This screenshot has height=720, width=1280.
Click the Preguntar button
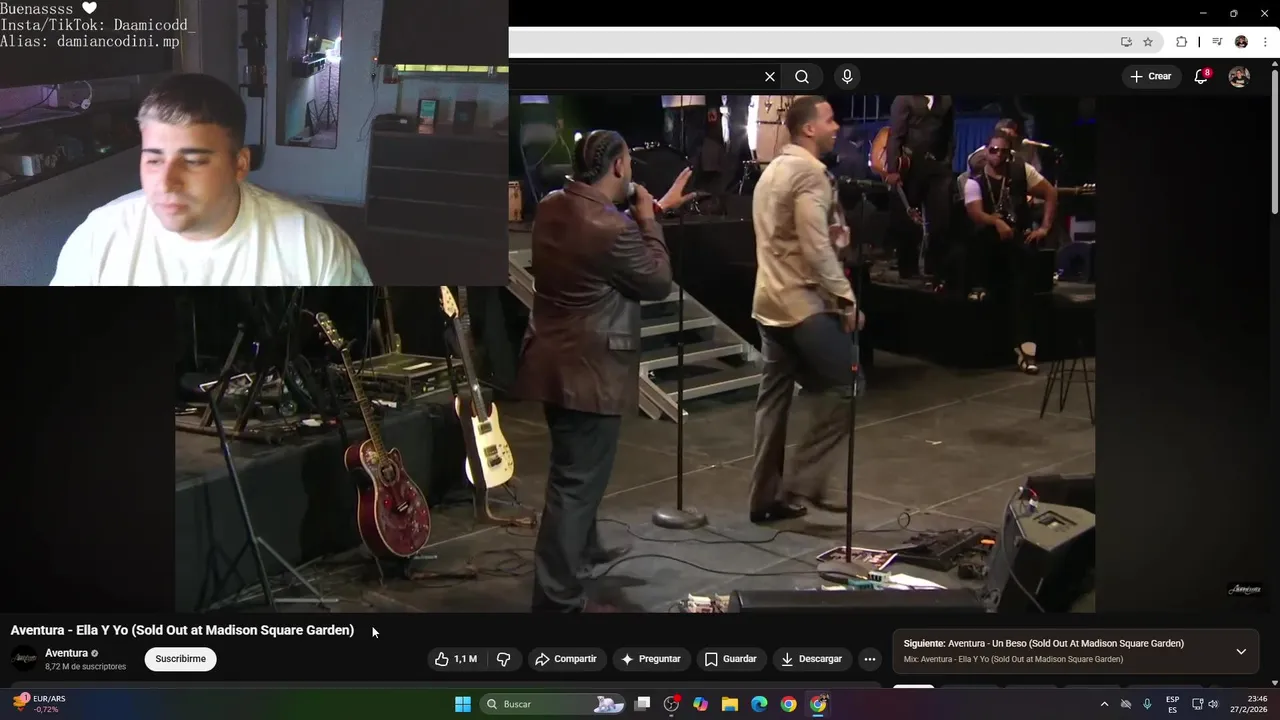[x=651, y=659]
